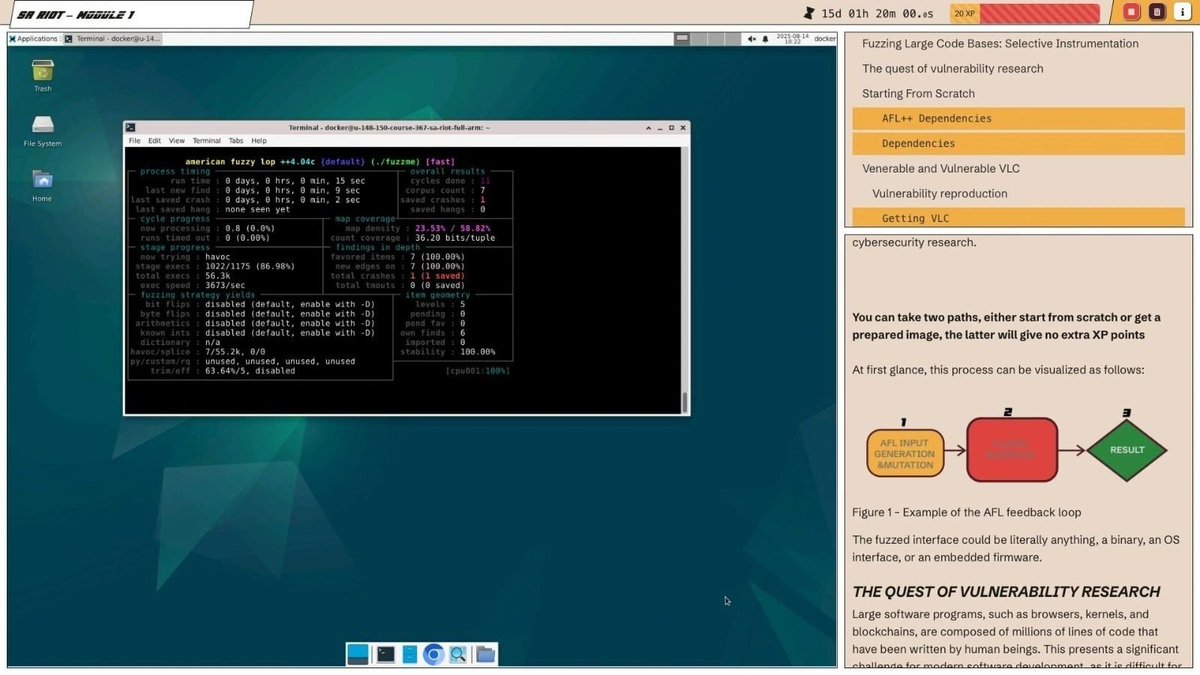Screen dimensions: 1200x675
Task: Open the Home folder desktop icon
Action: pyautogui.click(x=42, y=185)
